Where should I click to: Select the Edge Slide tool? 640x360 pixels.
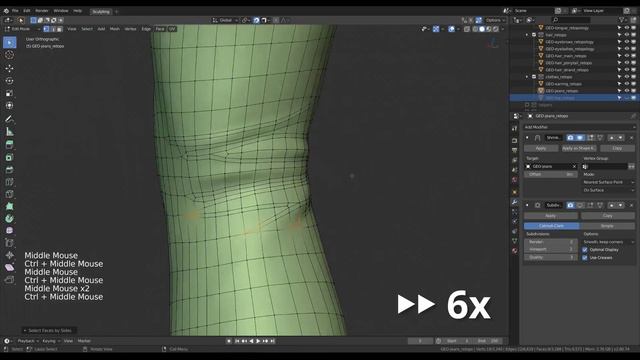(x=9, y=243)
